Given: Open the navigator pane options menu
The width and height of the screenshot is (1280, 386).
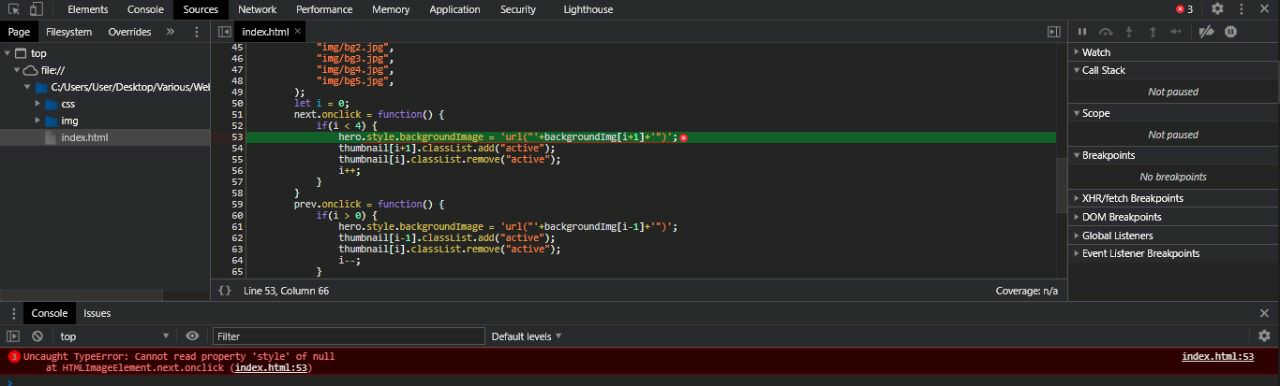Looking at the screenshot, I should tap(197, 32).
